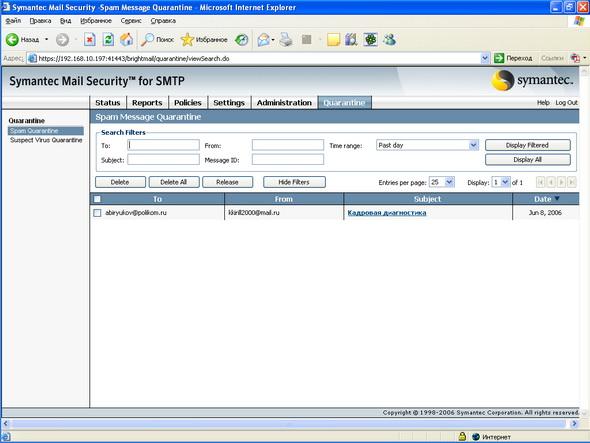
Task: Open the Вид menu
Action: coord(65,21)
